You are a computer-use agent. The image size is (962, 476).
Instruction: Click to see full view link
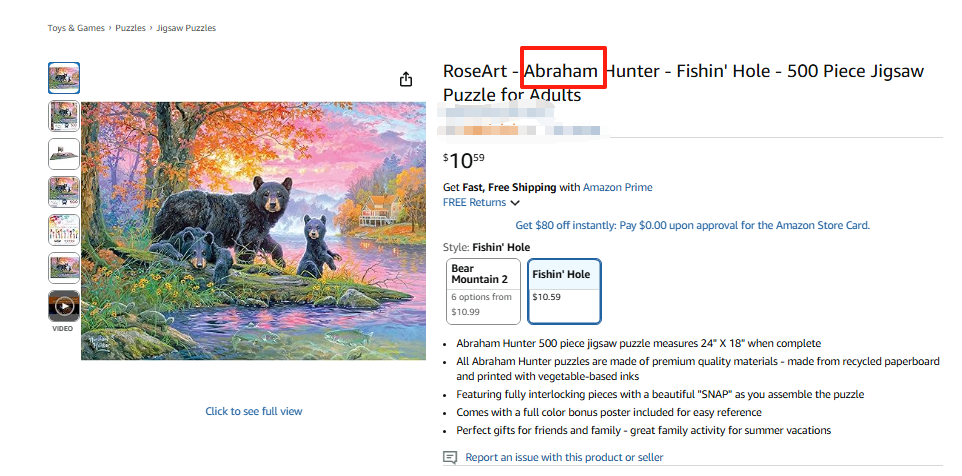[x=254, y=411]
